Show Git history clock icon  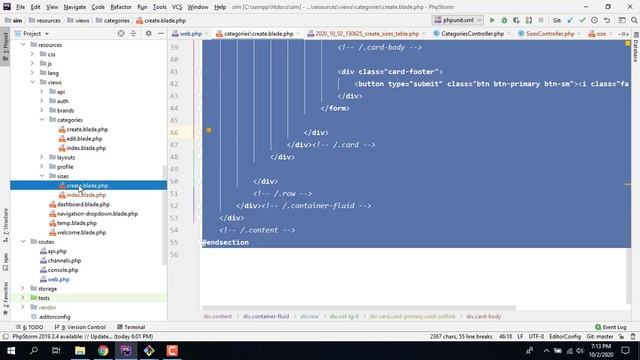click(x=594, y=20)
